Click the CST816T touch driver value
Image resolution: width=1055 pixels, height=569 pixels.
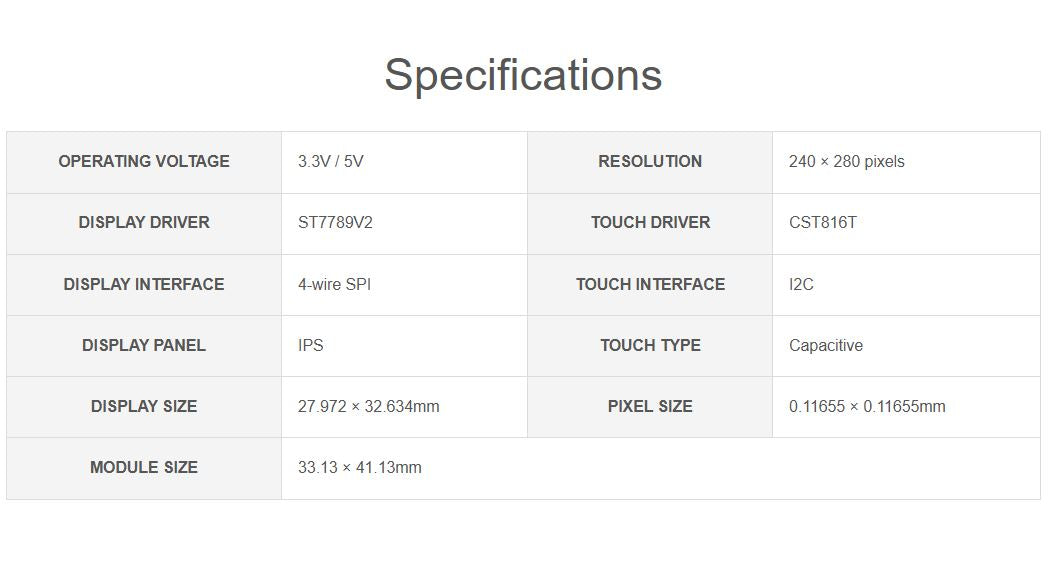822,223
